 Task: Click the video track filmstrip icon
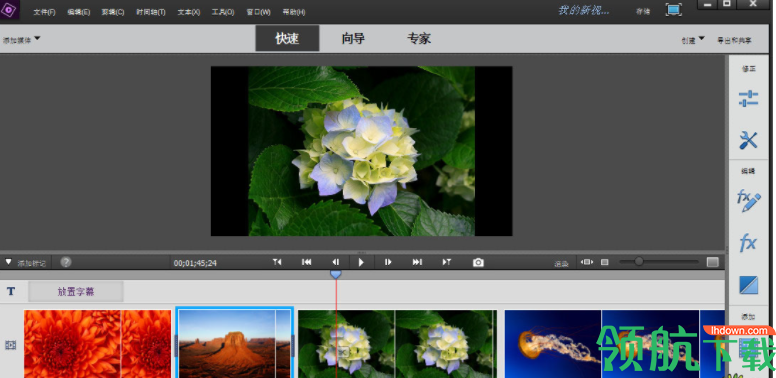(10, 345)
